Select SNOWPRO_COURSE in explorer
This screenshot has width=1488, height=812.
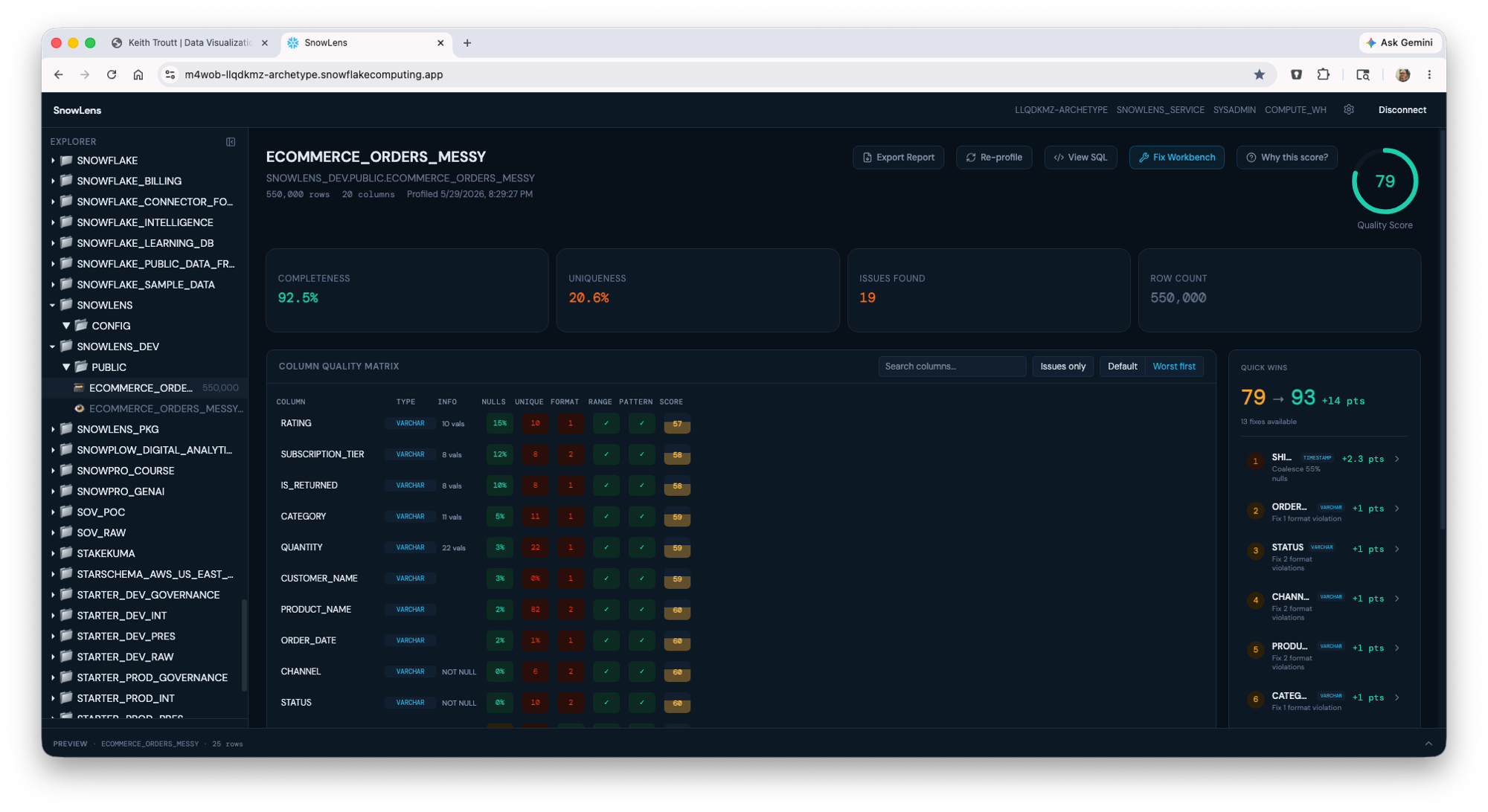point(125,471)
